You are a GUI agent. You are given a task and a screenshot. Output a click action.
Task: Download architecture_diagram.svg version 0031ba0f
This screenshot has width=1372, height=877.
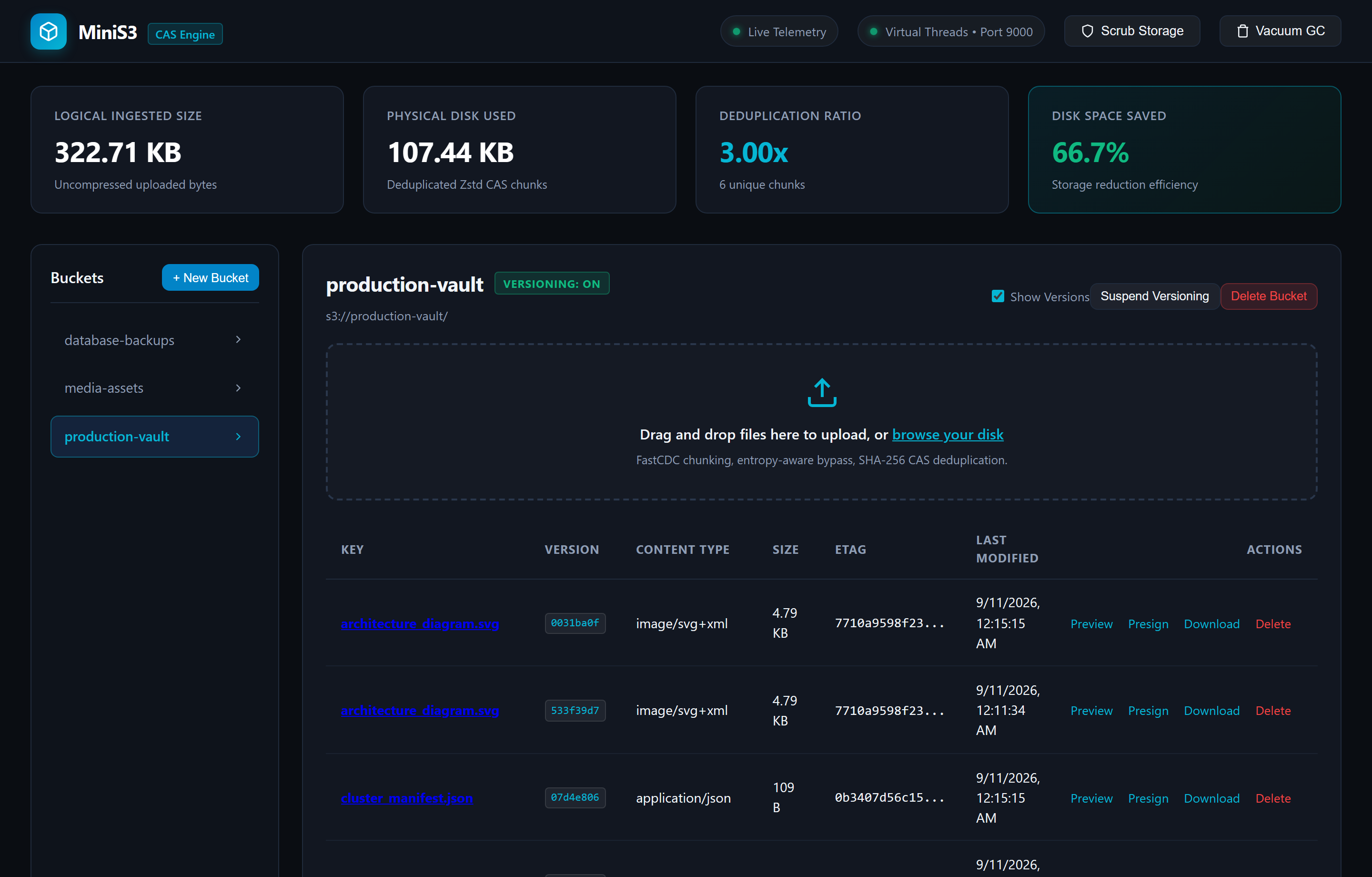1212,624
